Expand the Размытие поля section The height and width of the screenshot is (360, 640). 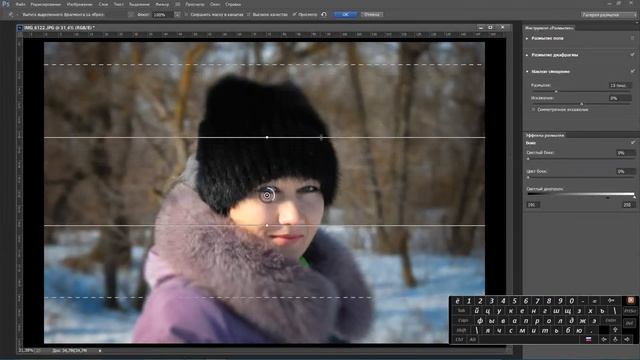tap(527, 38)
